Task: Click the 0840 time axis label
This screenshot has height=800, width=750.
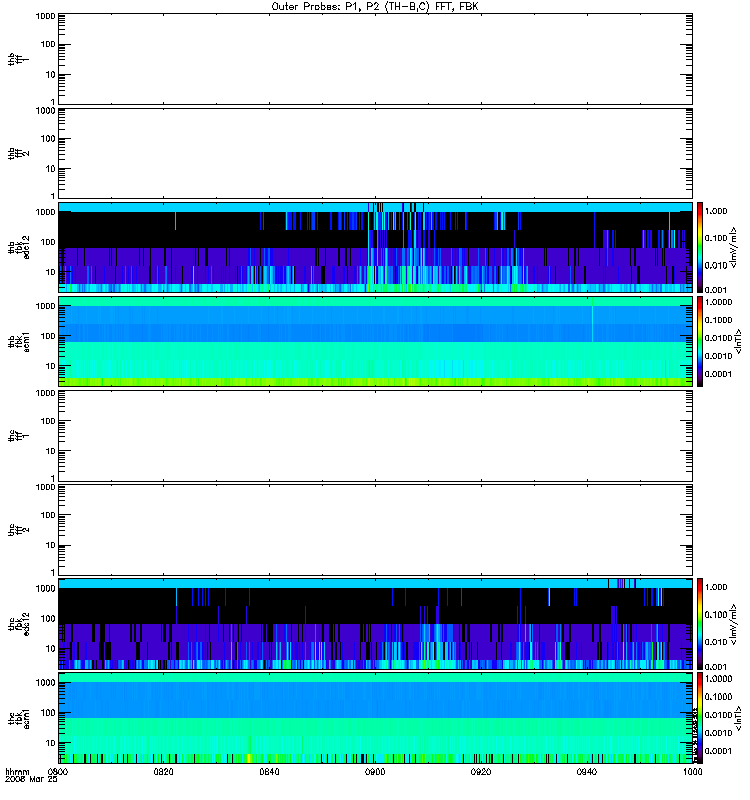Action: coord(269,772)
